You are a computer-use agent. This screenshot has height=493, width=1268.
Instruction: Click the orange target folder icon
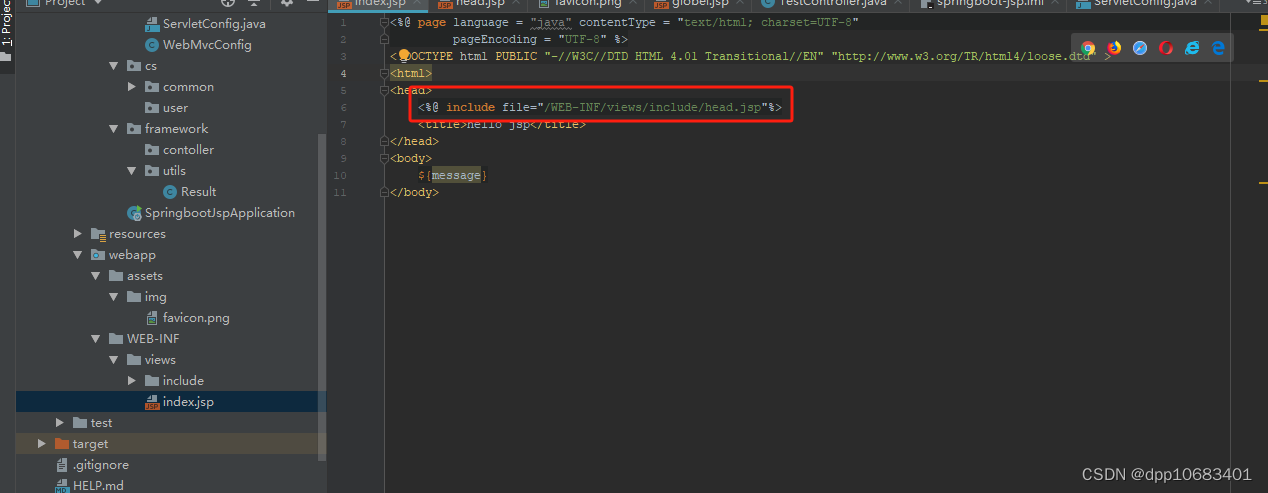(62, 443)
